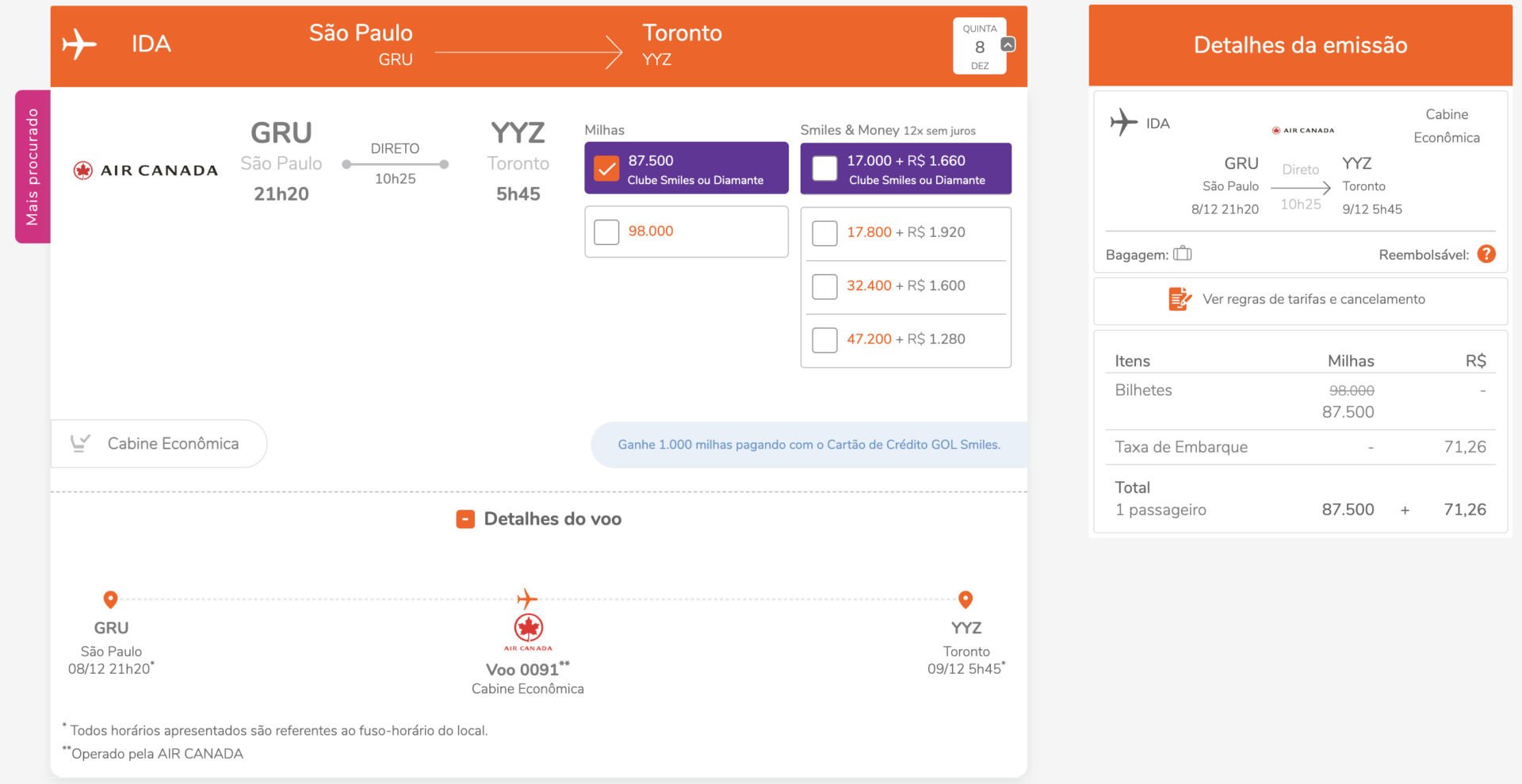Click the DIRETO 10h25 duration indicator
The width and height of the screenshot is (1522, 784).
pyautogui.click(x=395, y=163)
